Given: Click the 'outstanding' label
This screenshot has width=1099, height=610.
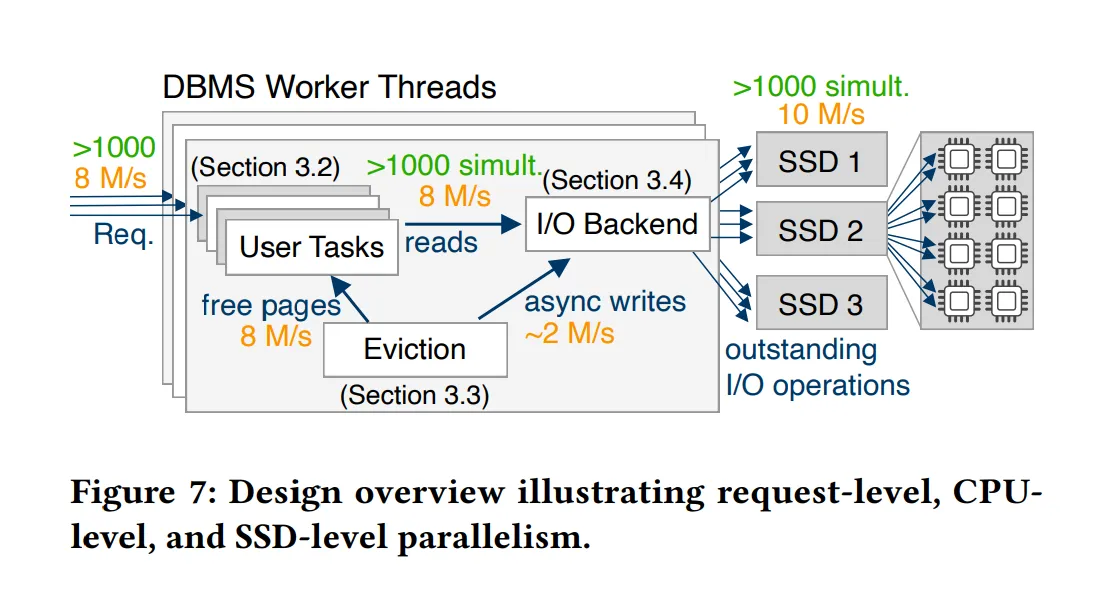Looking at the screenshot, I should (801, 349).
